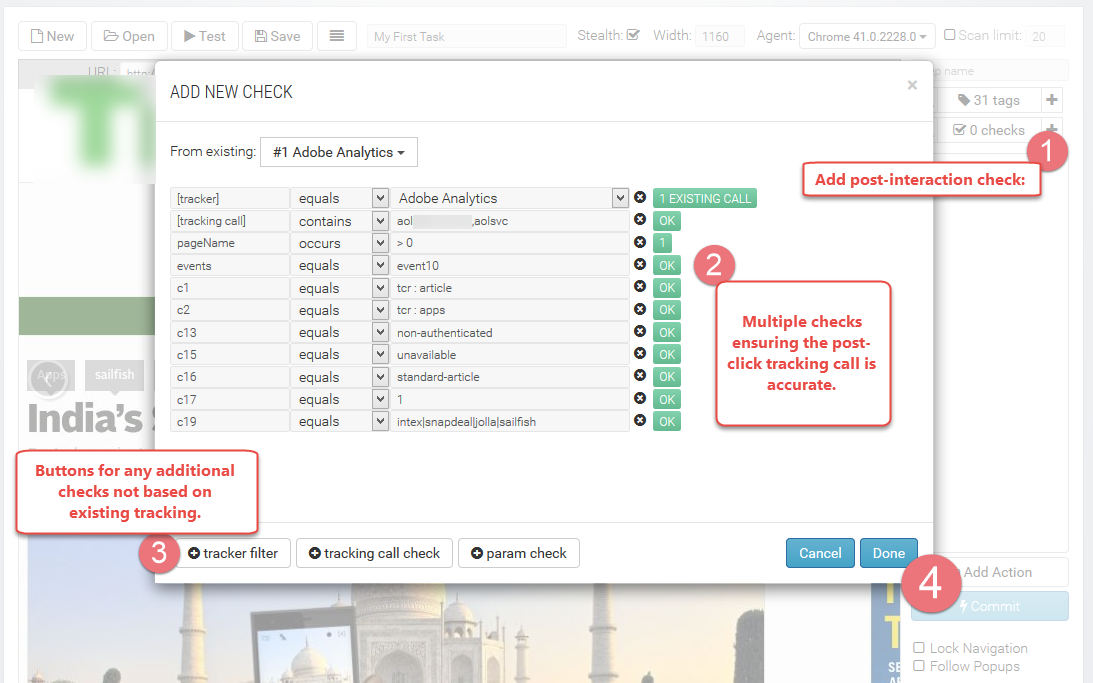Image resolution: width=1093 pixels, height=683 pixels.
Task: Delete the pageName check row
Action: pyautogui.click(x=639, y=243)
